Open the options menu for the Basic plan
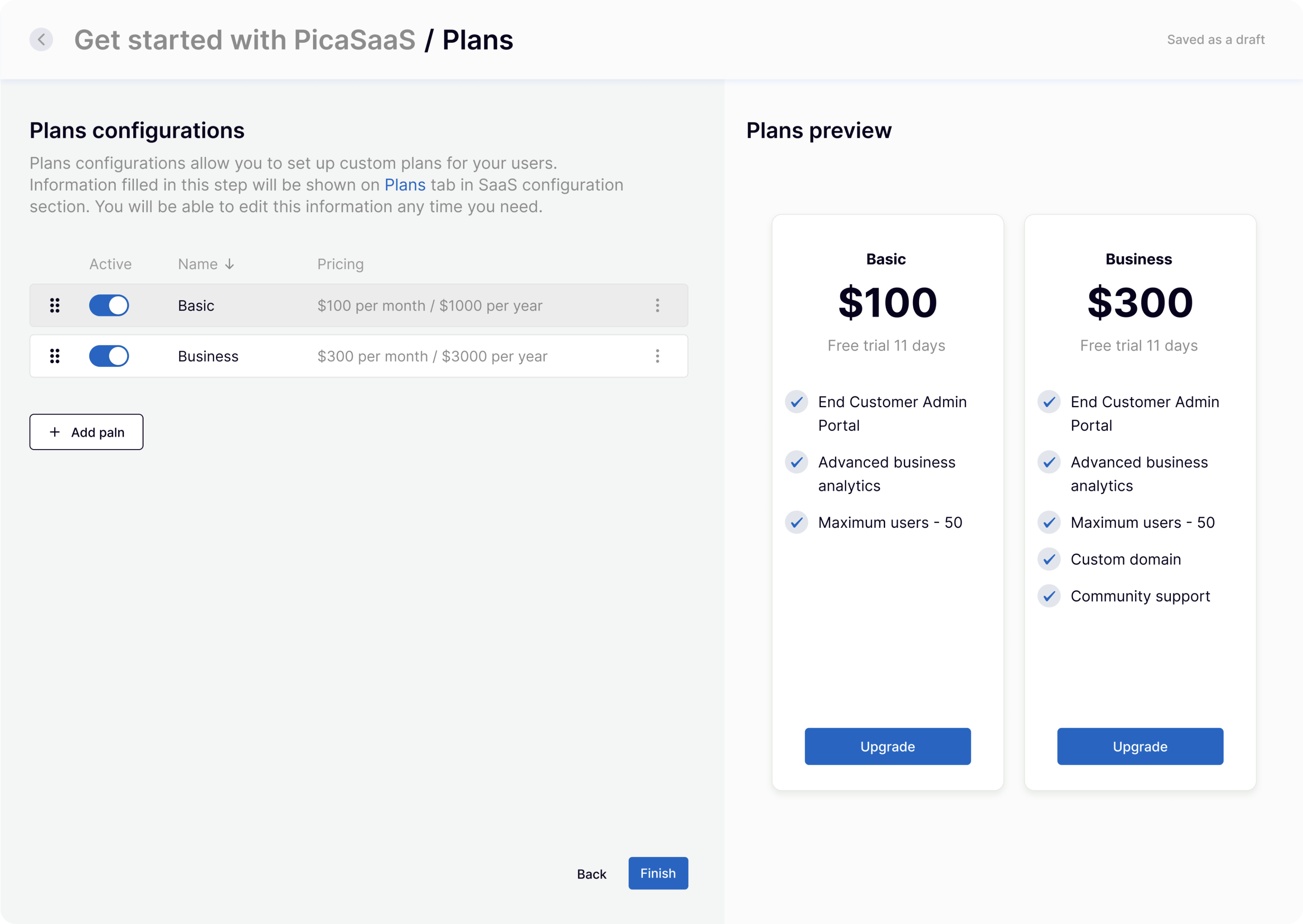 pos(658,305)
